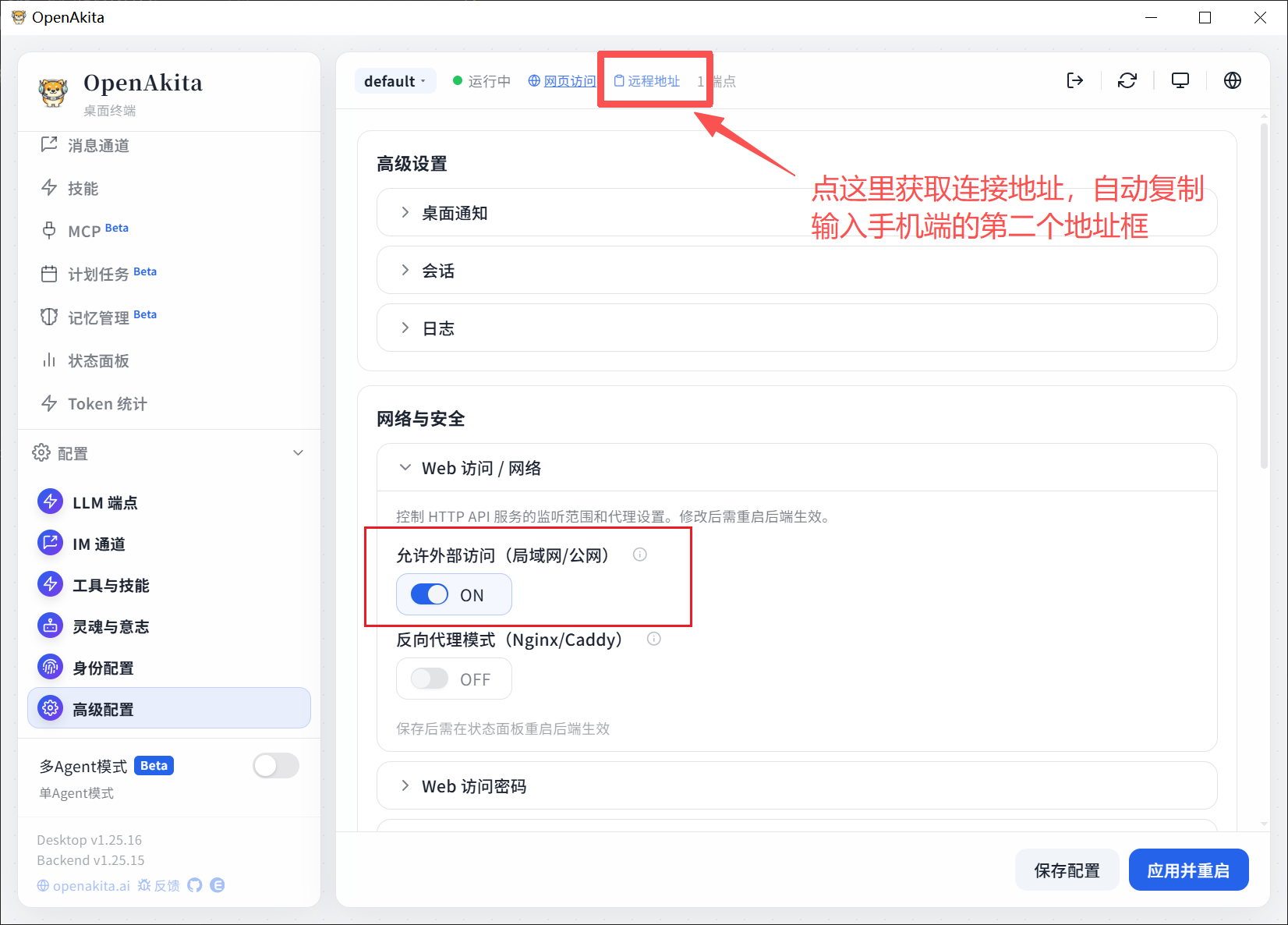Maximize the OpenAkita window
This screenshot has width=1288, height=925.
pyautogui.click(x=1205, y=17)
